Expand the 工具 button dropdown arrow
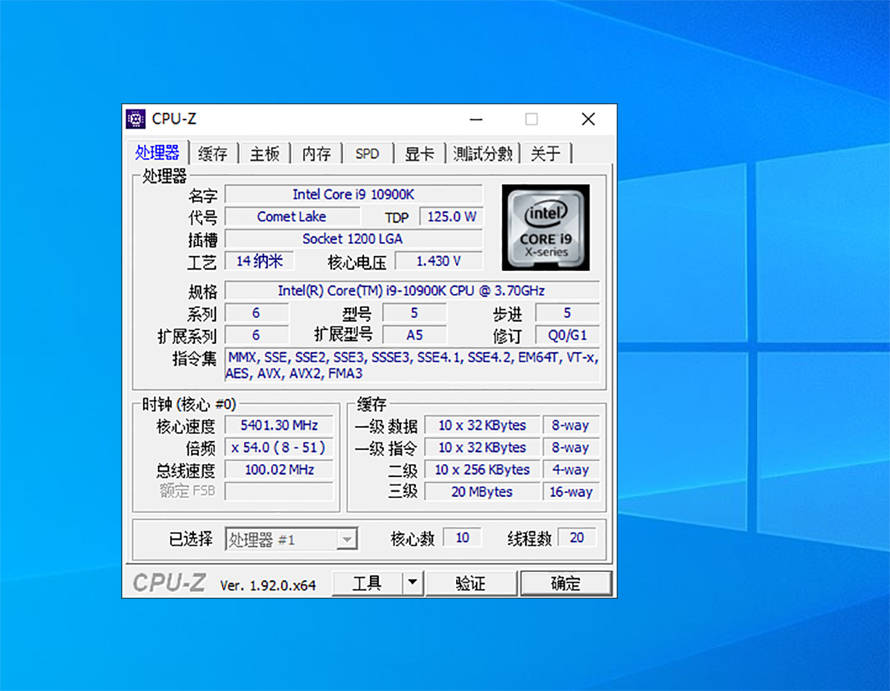Screen dimensions: 890x691 413,583
